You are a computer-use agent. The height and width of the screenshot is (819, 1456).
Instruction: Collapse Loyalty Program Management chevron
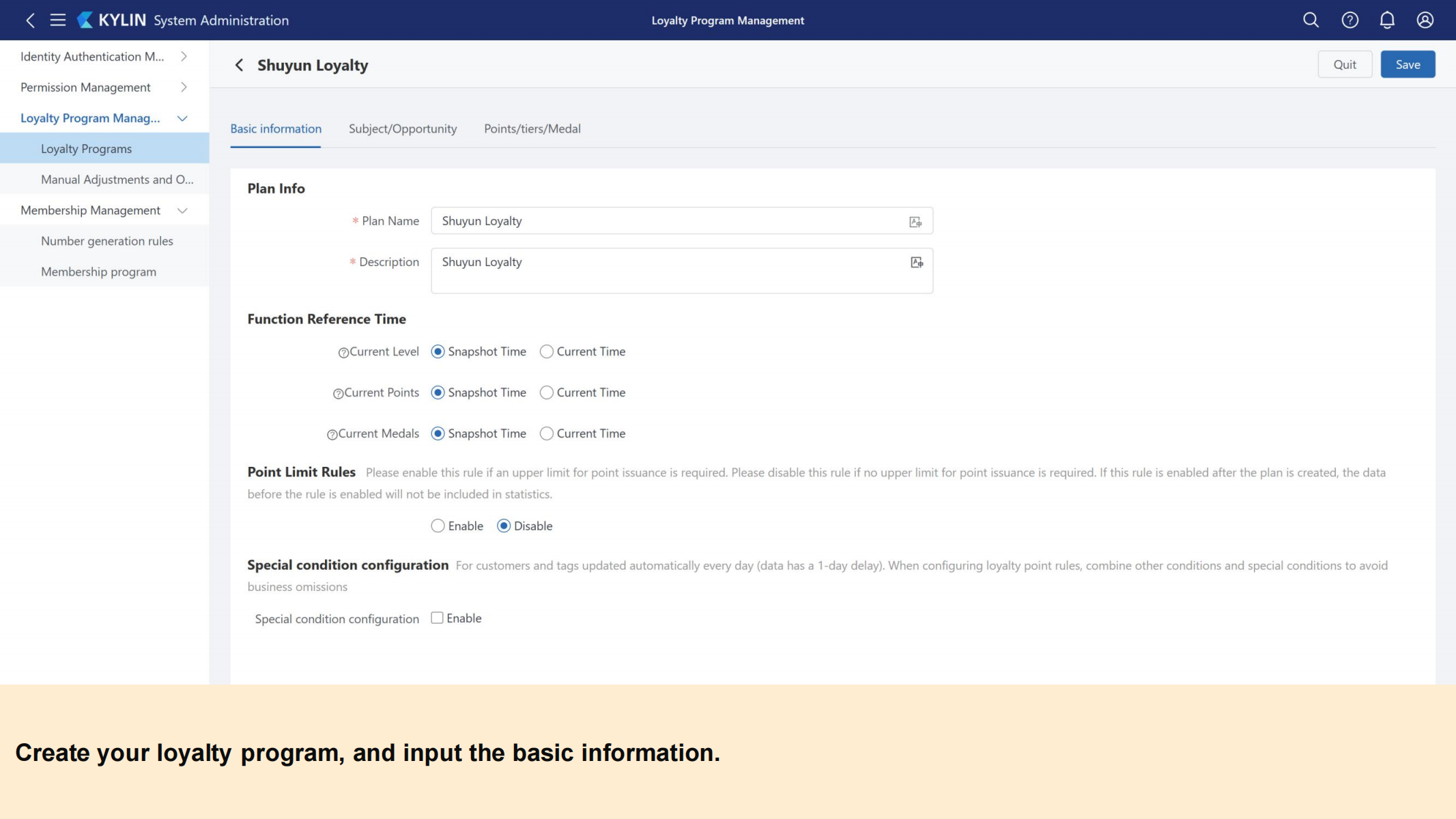[182, 118]
